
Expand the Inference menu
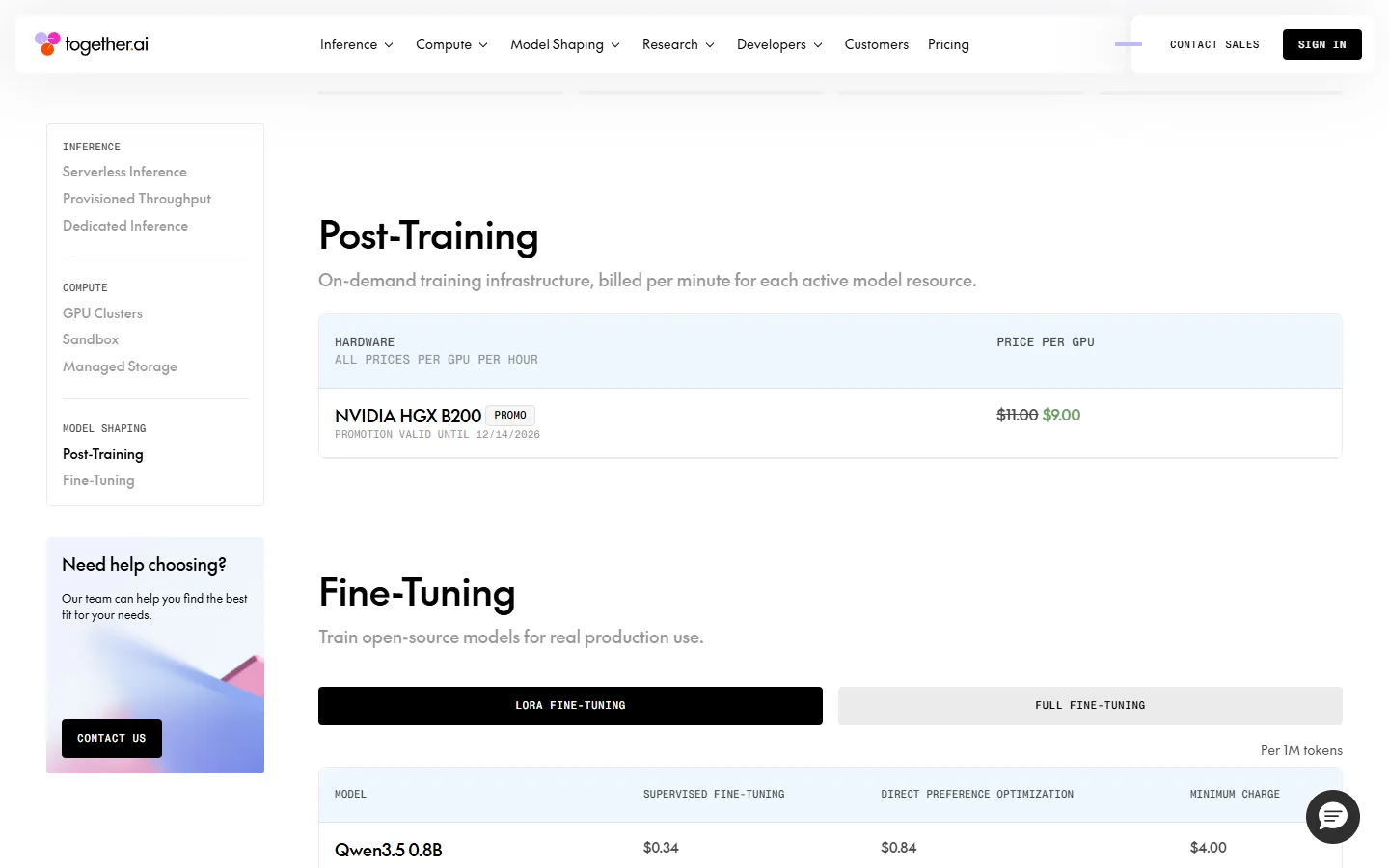point(357,44)
